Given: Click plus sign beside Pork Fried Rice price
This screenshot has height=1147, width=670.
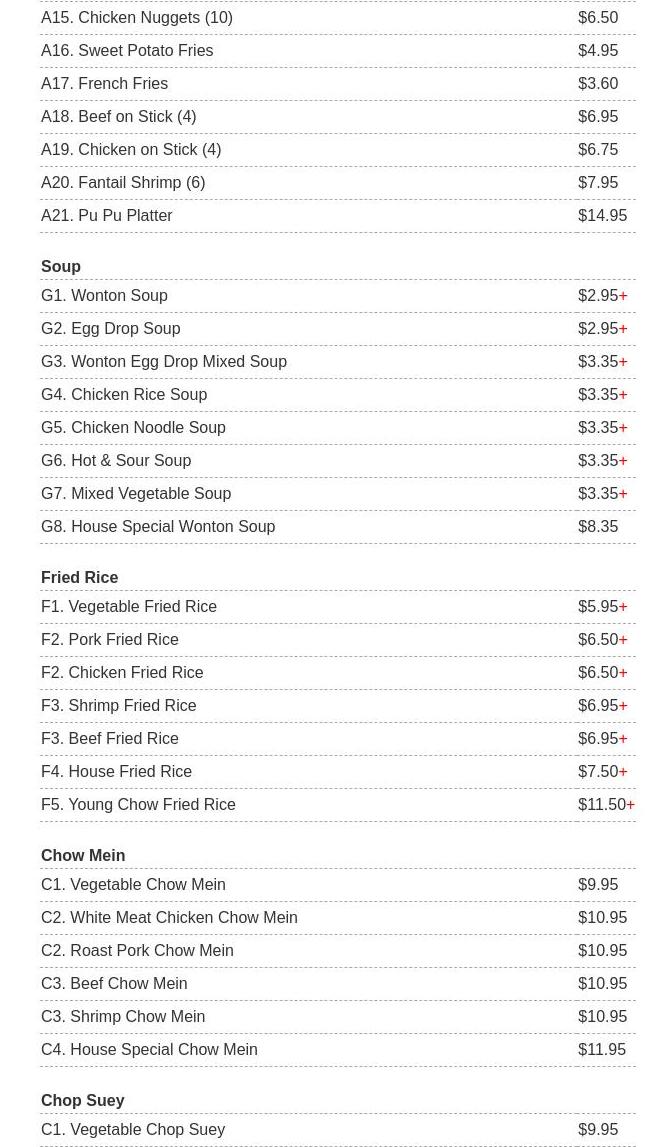Looking at the screenshot, I should [623, 640].
